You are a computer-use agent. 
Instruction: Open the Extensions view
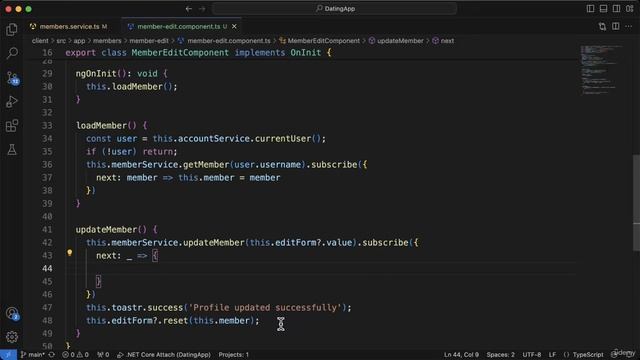pyautogui.click(x=12, y=125)
